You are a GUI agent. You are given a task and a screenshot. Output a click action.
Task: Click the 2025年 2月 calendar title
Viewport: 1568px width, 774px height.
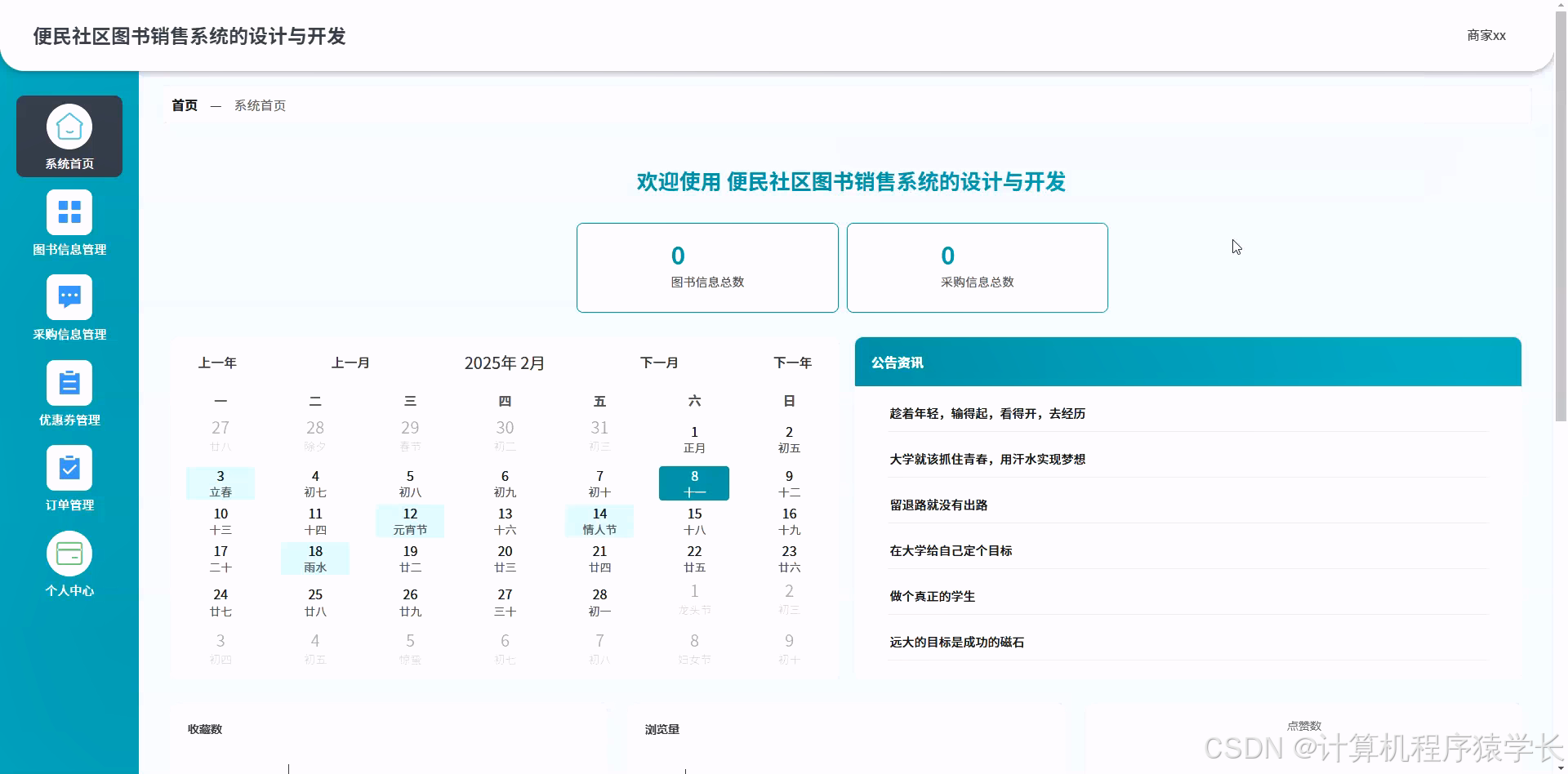(505, 363)
